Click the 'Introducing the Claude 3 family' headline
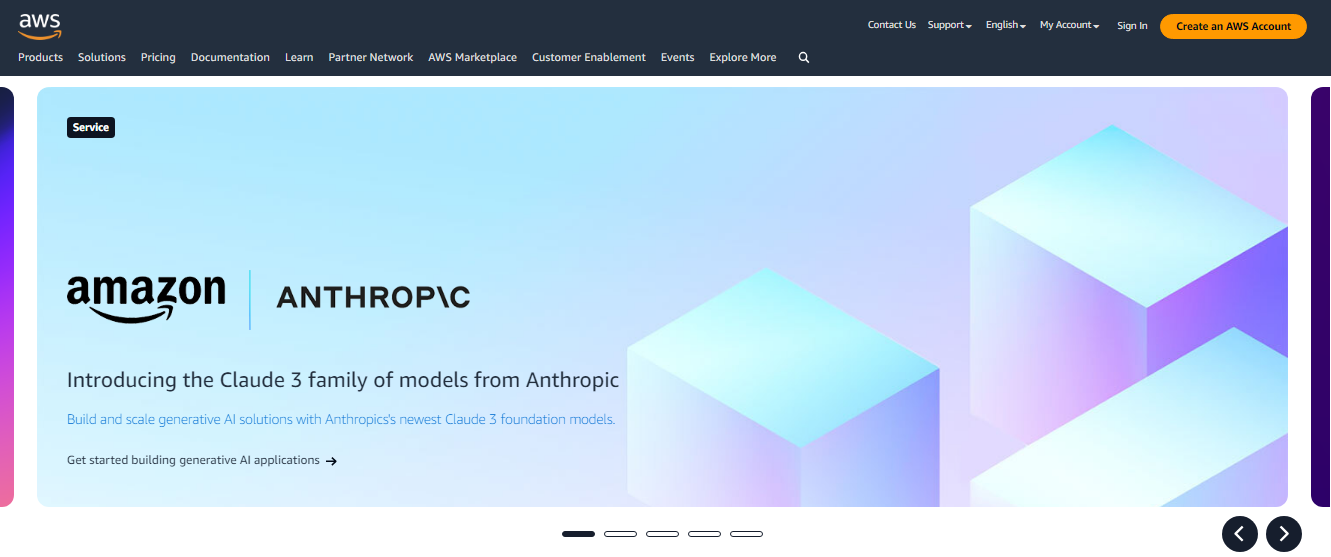This screenshot has height=557, width=1331. (343, 380)
